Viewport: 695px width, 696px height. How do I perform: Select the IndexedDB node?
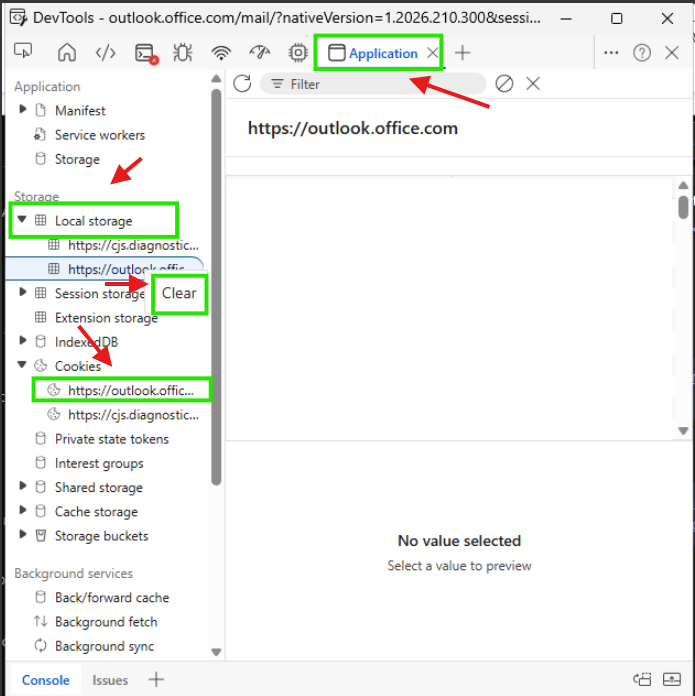(x=86, y=342)
